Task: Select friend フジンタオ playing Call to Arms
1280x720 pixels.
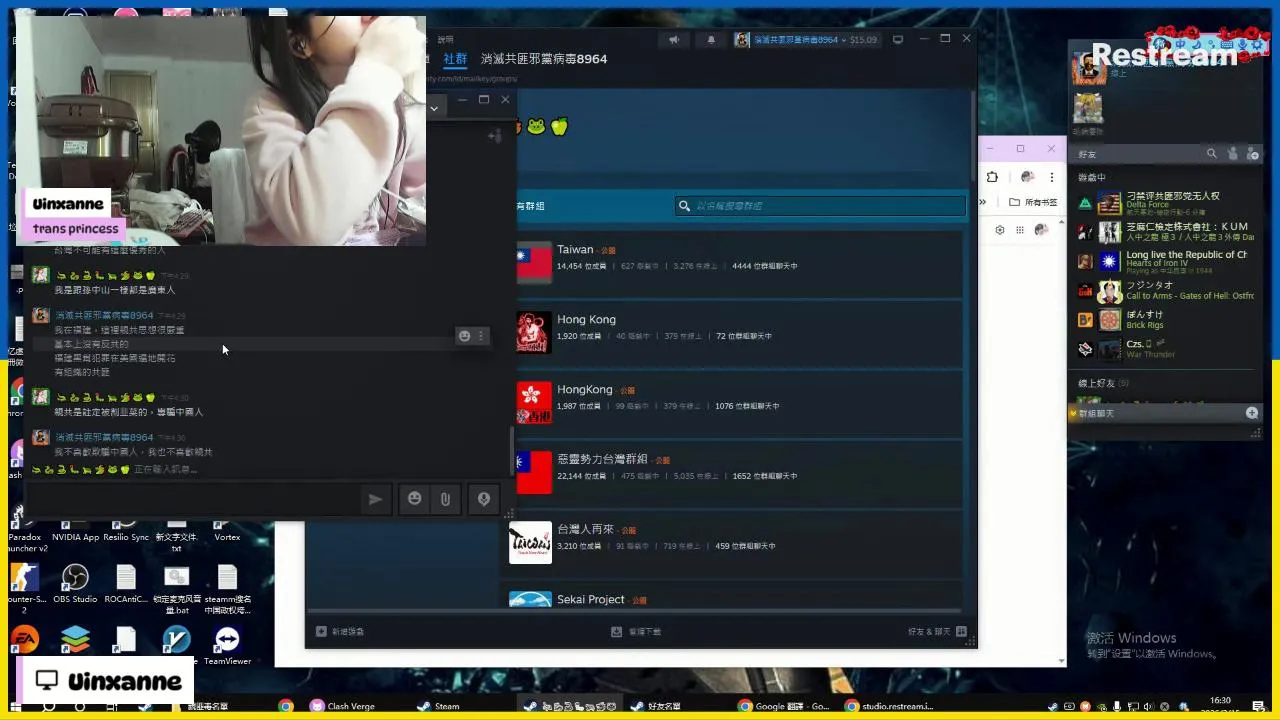Action: click(1164, 291)
